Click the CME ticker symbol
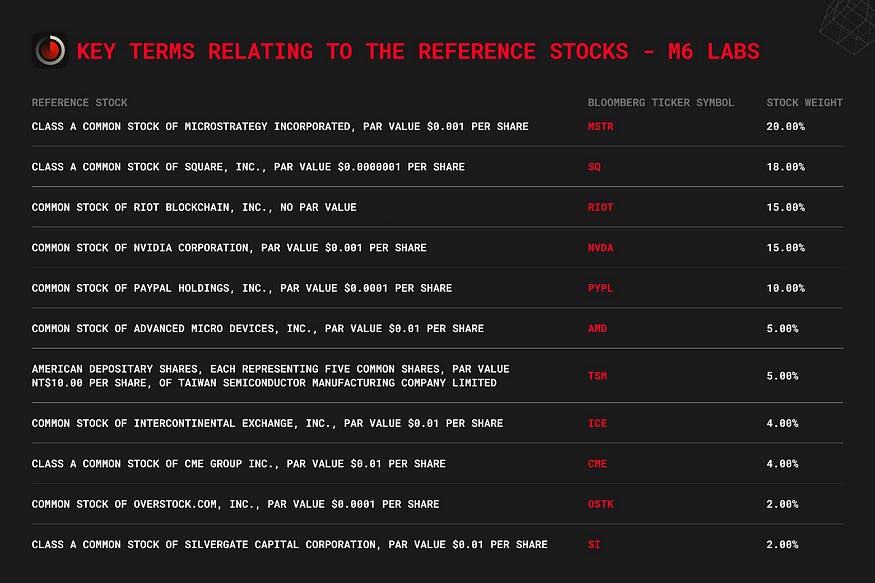 [597, 464]
